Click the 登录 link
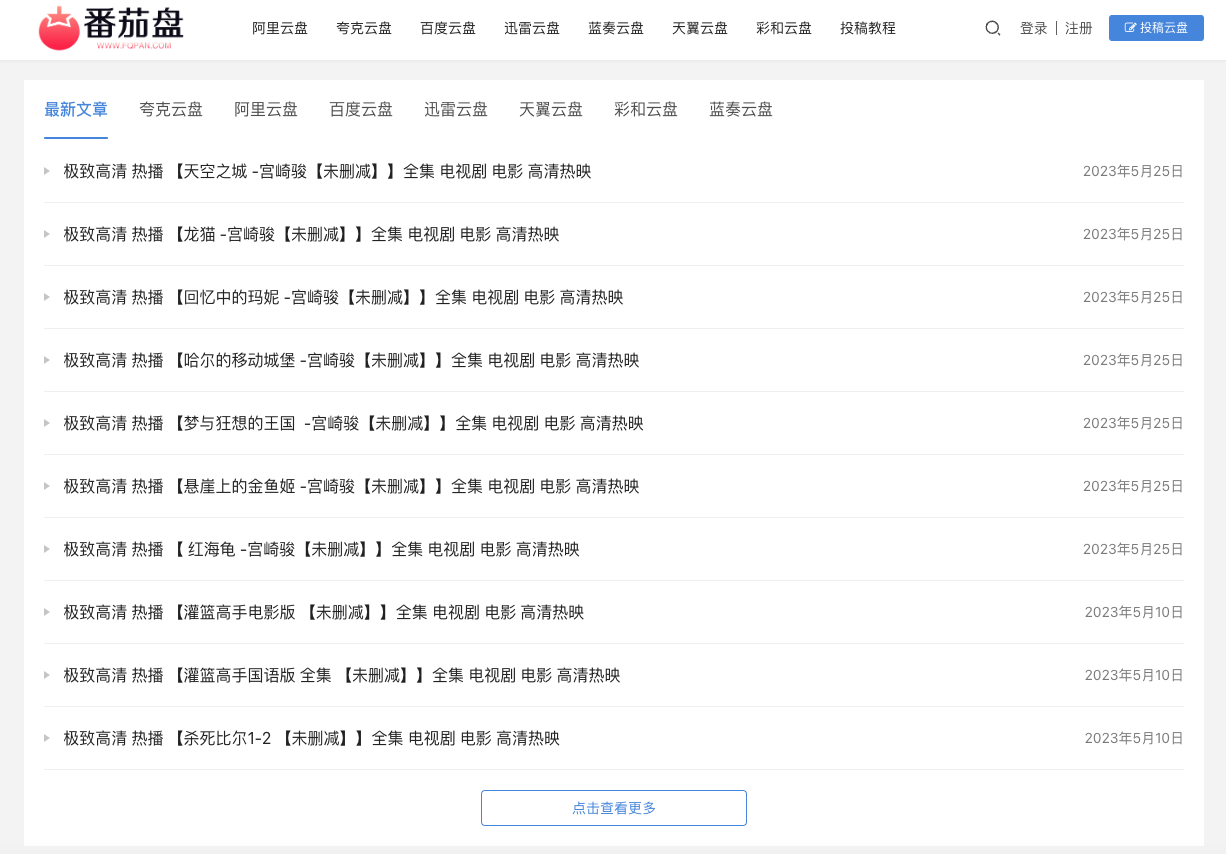The image size is (1226, 854). (x=1034, y=28)
